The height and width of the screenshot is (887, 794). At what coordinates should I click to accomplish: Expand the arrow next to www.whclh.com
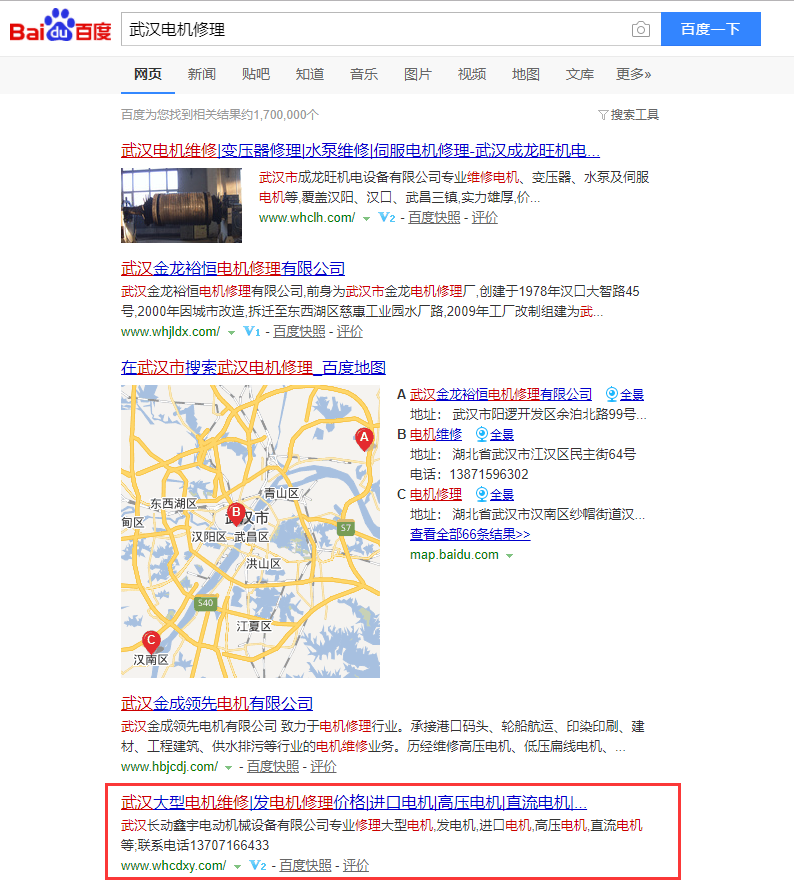366,218
